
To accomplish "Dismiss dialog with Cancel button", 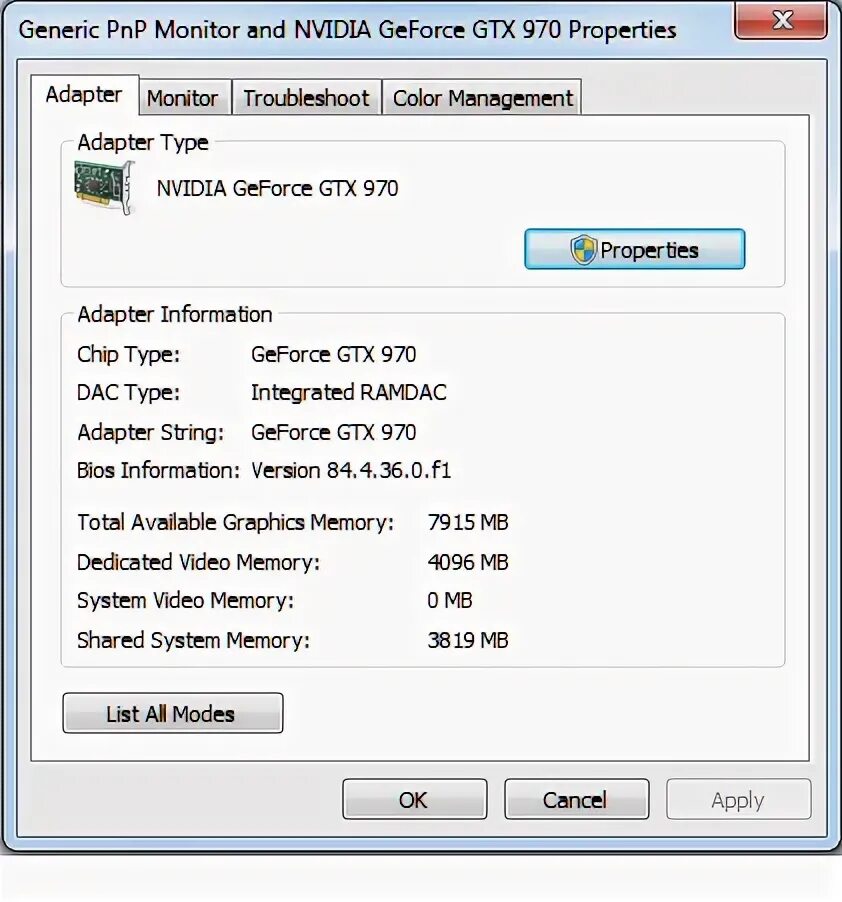I will pos(576,799).
